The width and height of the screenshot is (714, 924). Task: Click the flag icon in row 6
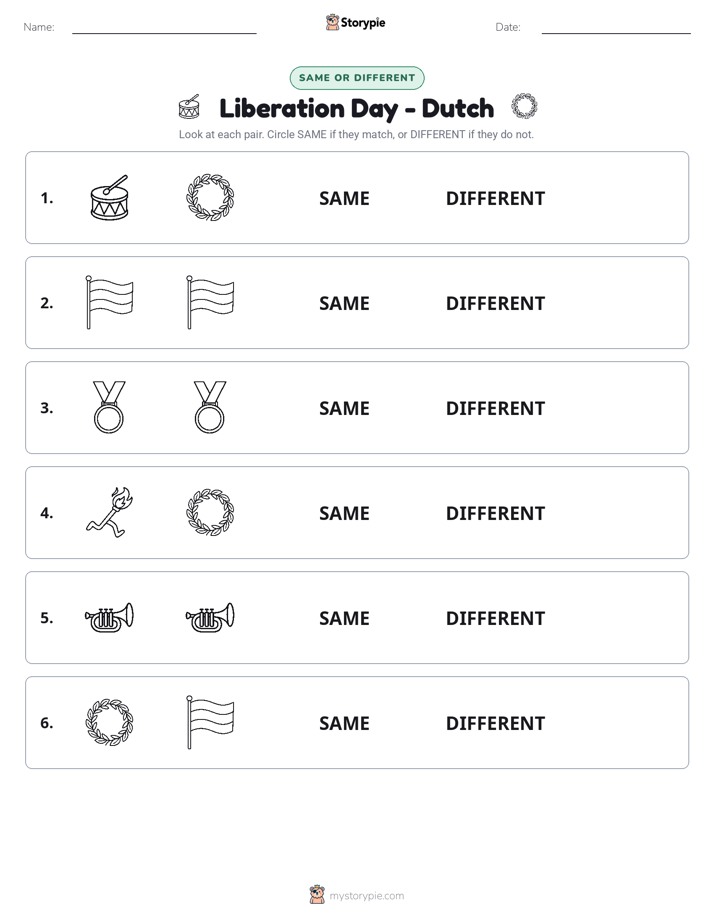(210, 722)
